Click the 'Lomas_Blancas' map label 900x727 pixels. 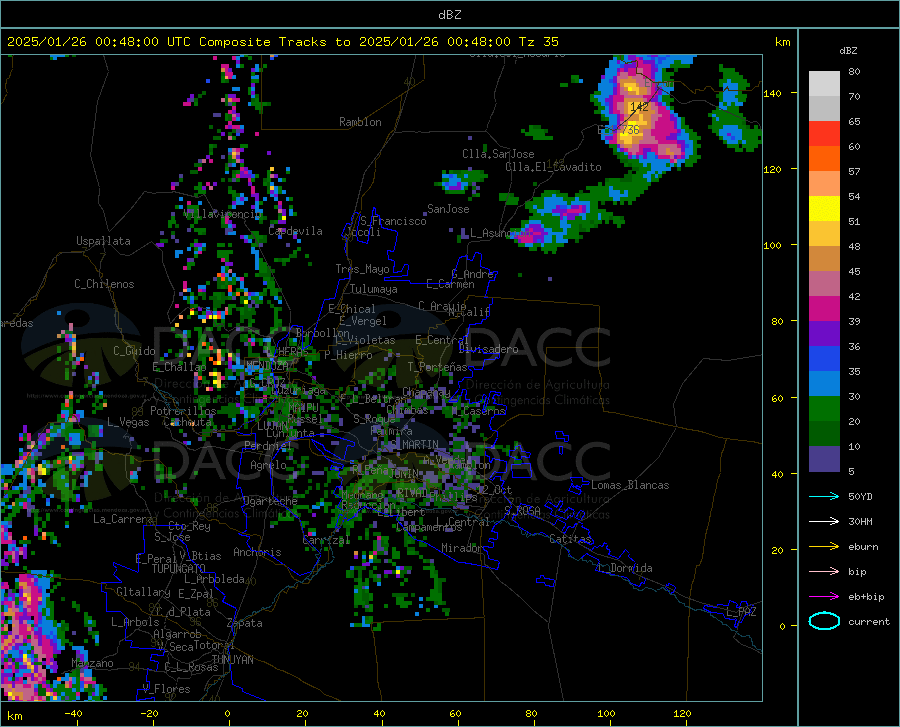click(630, 485)
